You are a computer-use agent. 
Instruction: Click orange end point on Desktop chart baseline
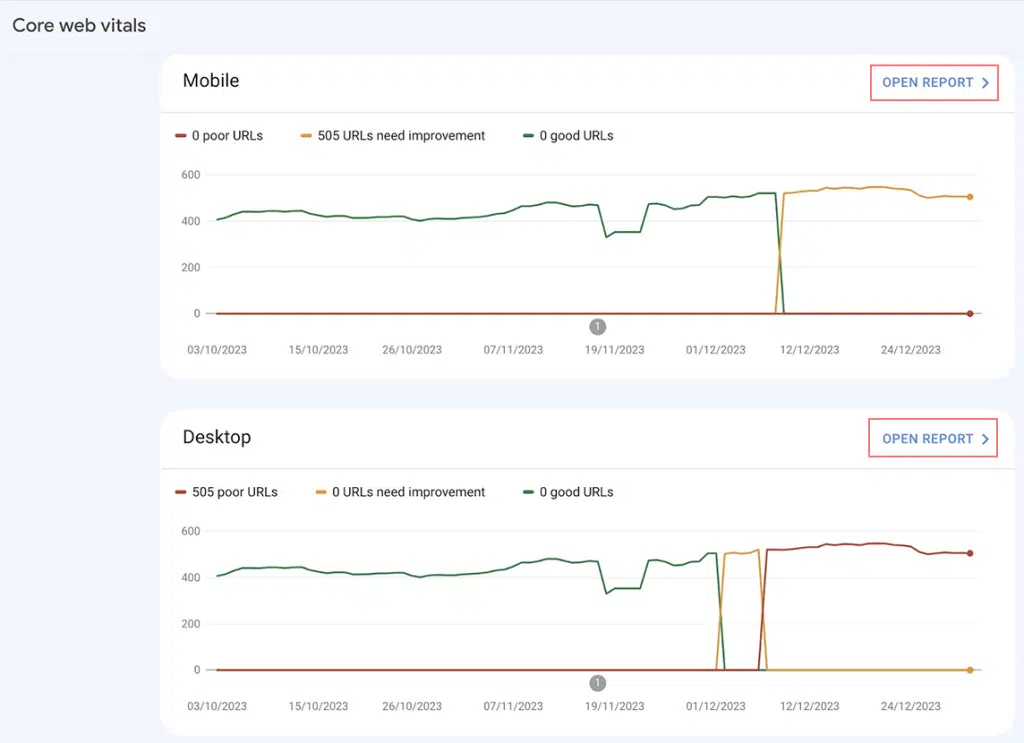pos(970,671)
